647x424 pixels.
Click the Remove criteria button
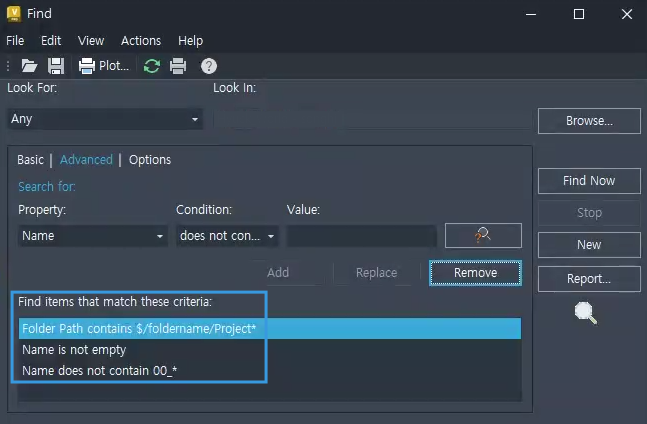pos(475,273)
